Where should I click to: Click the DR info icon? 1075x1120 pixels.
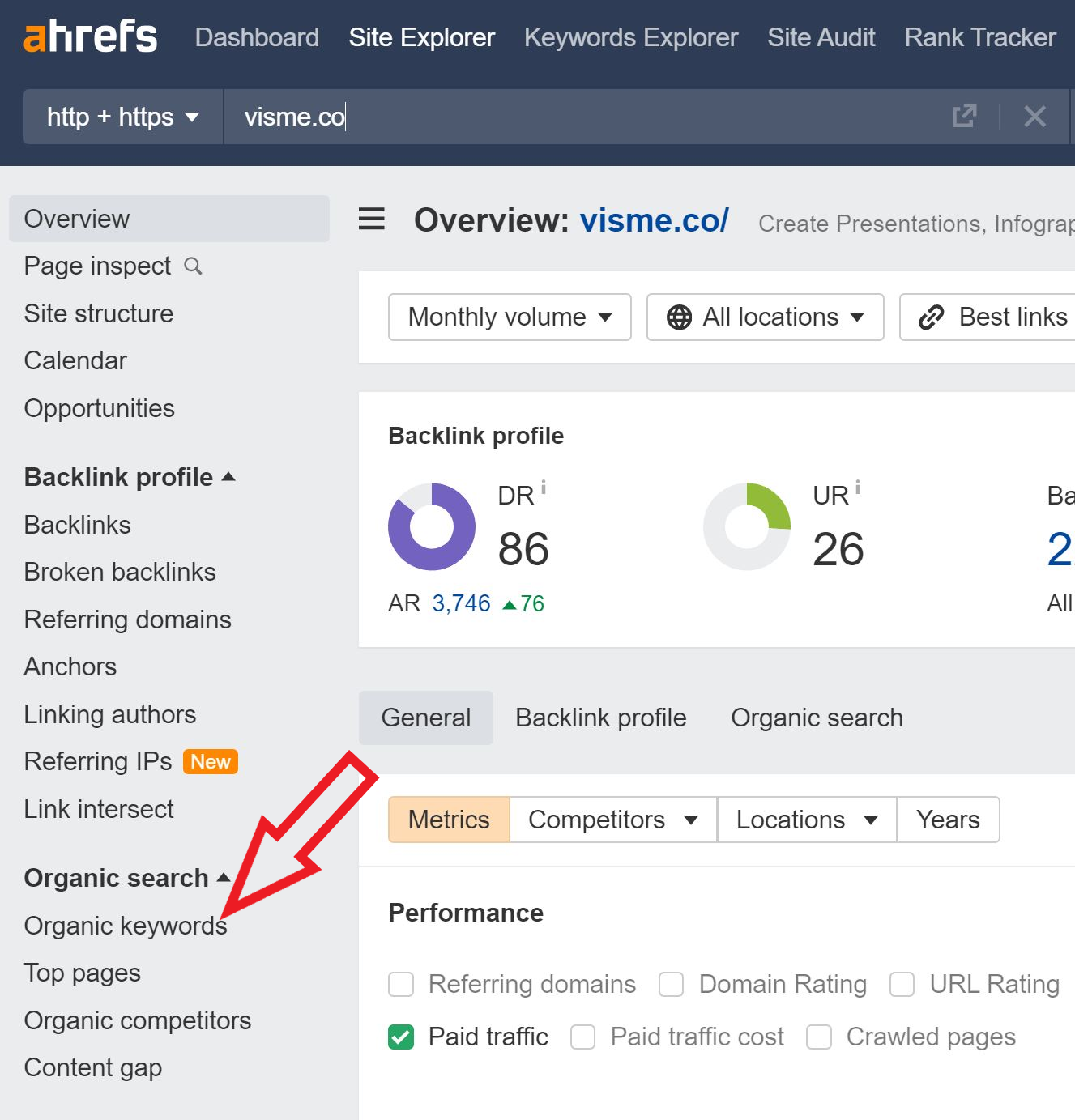click(x=544, y=488)
